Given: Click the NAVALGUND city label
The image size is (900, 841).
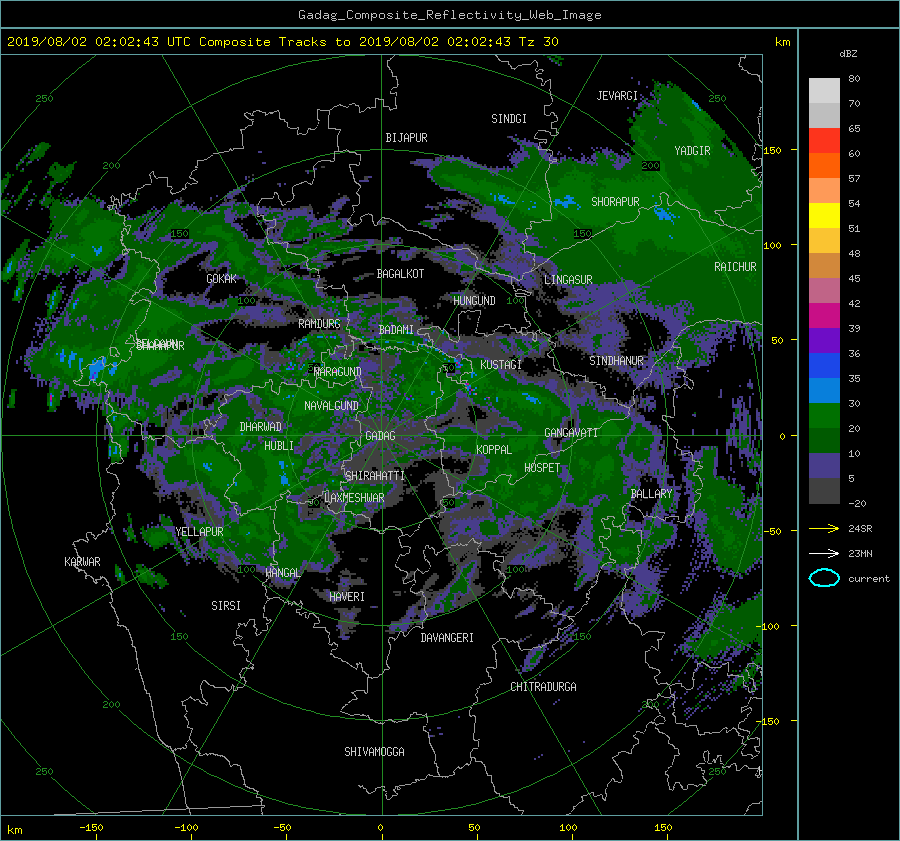Looking at the screenshot, I should (331, 406).
